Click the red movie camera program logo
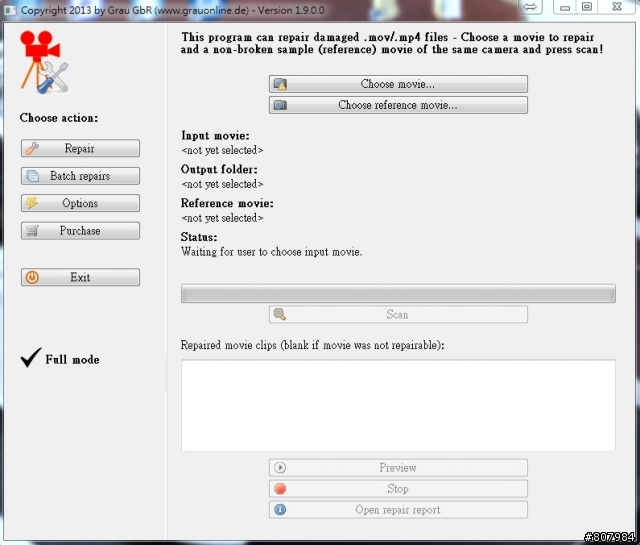This screenshot has width=640, height=545. 44,62
